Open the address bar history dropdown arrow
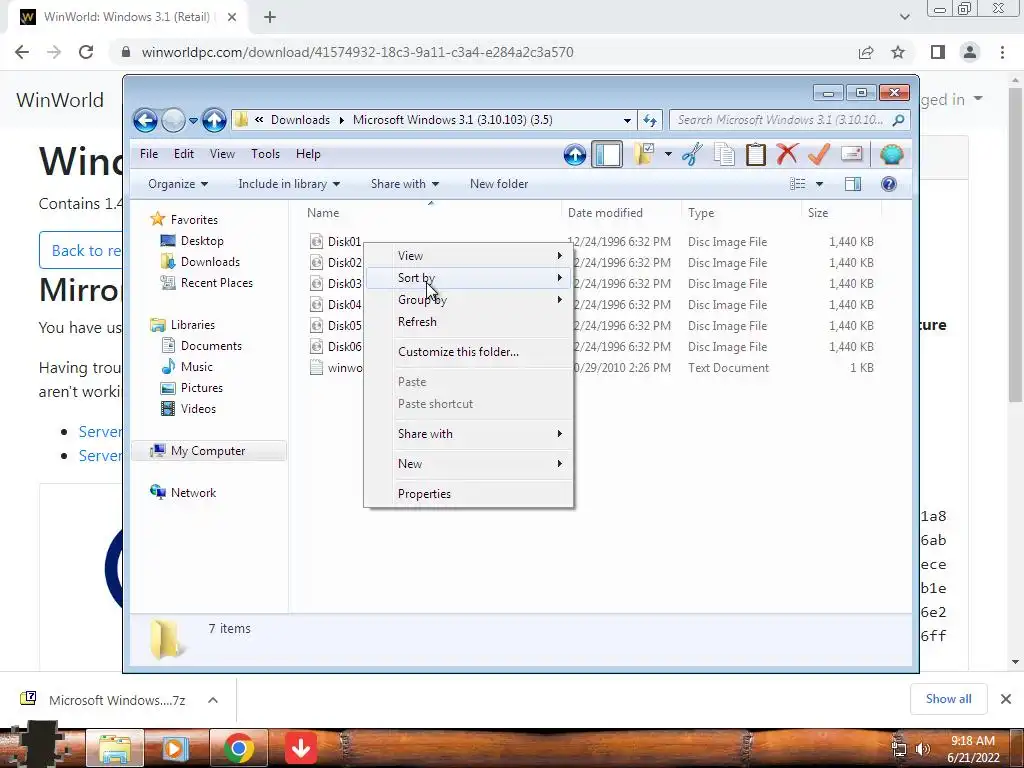The height and width of the screenshot is (768, 1024). click(627, 120)
